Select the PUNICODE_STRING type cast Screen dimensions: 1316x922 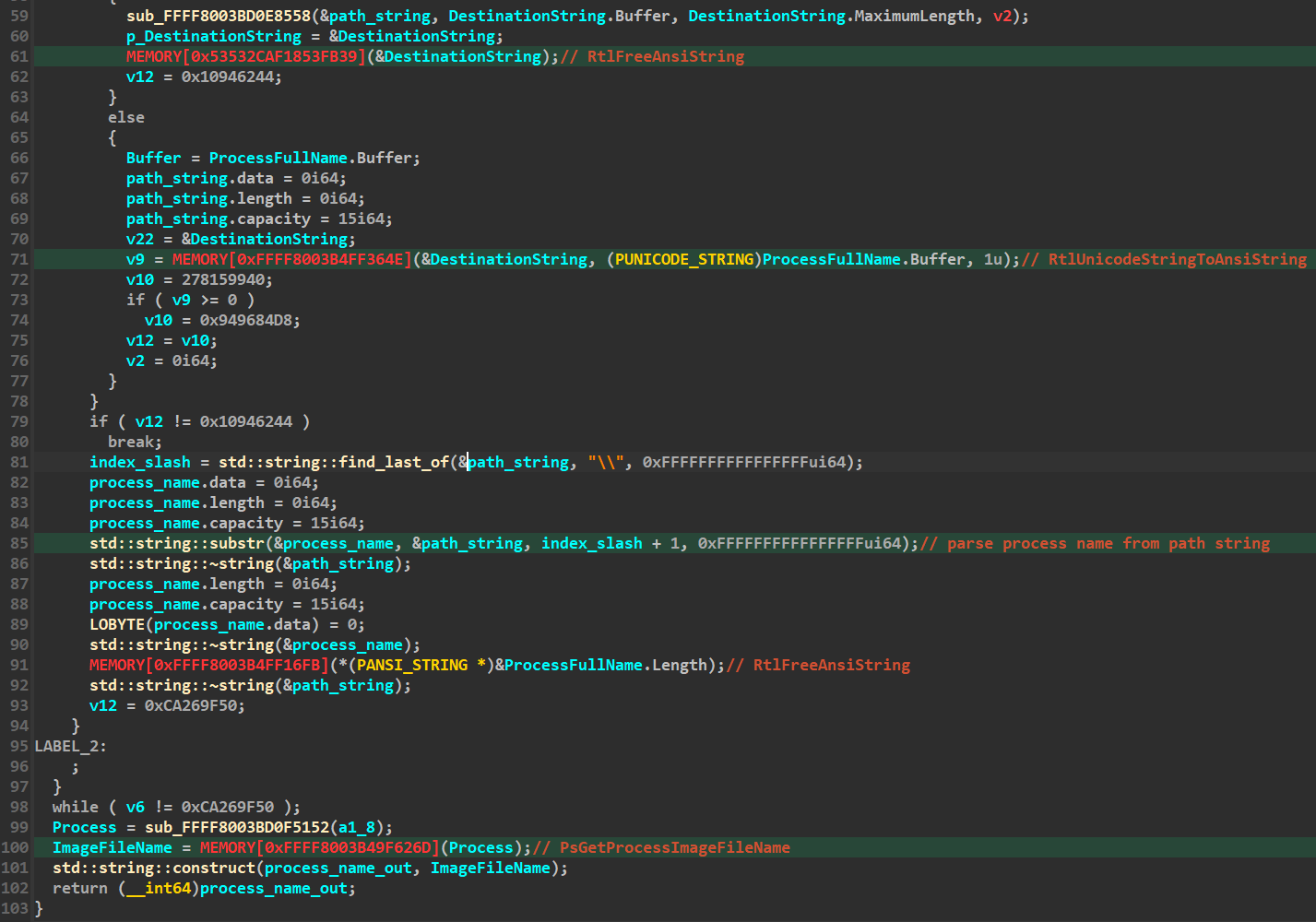(684, 259)
